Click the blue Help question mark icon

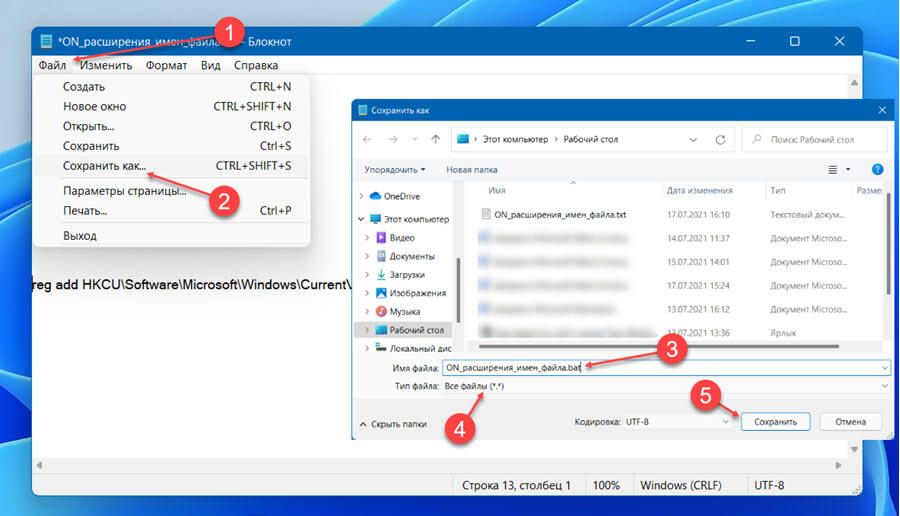point(877,169)
